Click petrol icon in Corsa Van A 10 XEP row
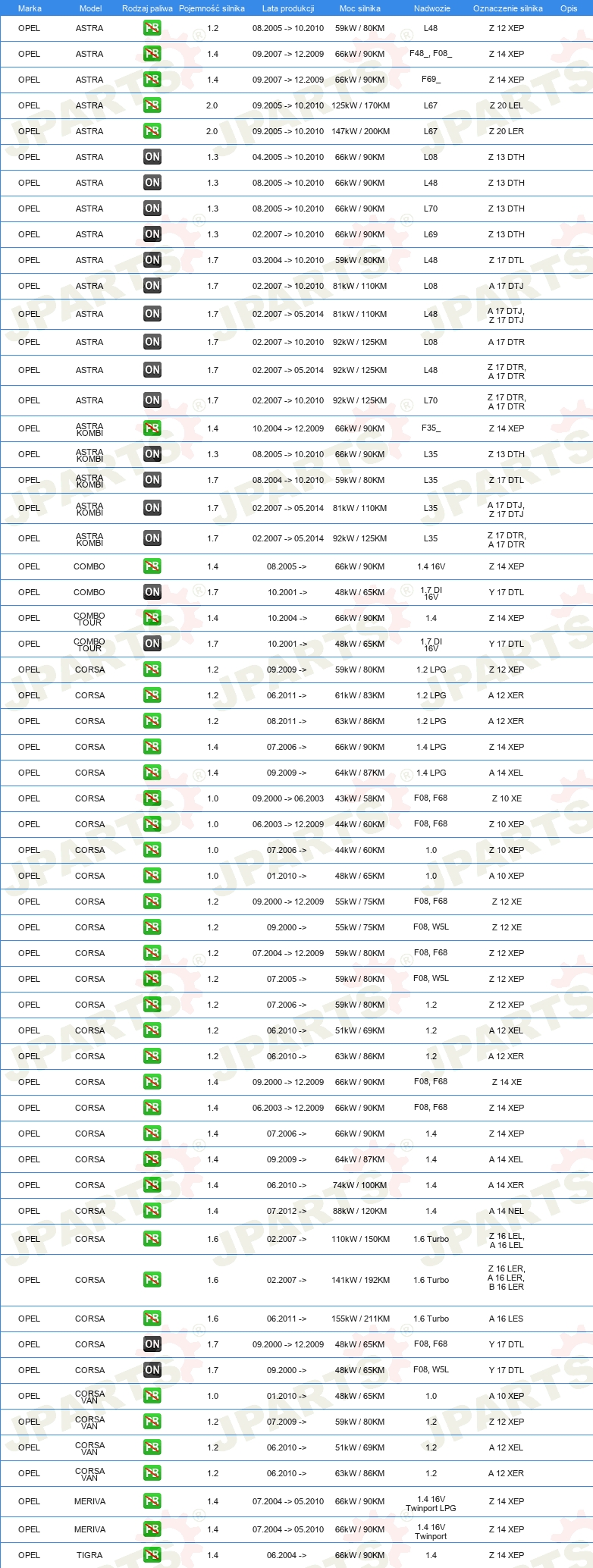Screen dimensions: 593x1568 click(x=152, y=1396)
